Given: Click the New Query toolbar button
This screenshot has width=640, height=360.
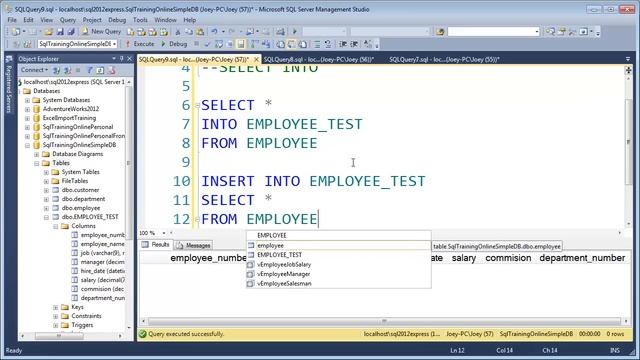Looking at the screenshot, I should [101, 31].
